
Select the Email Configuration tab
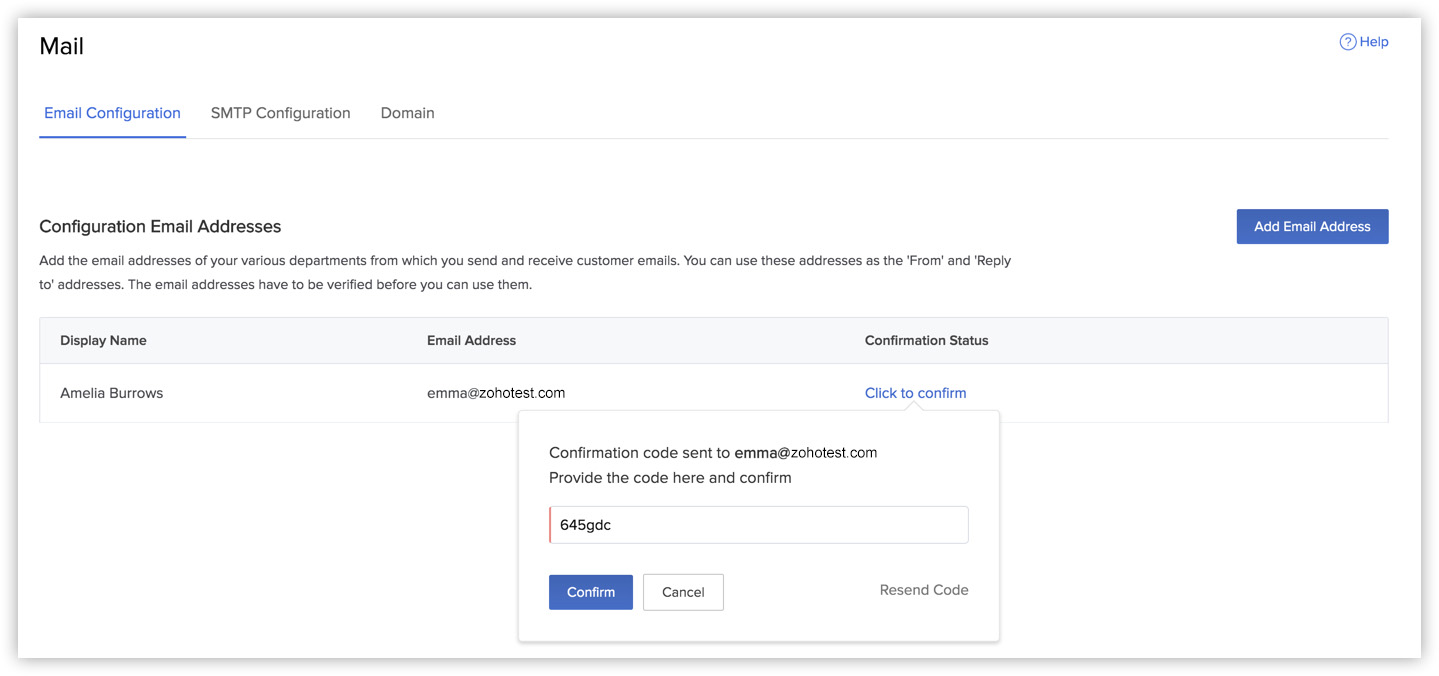[112, 113]
